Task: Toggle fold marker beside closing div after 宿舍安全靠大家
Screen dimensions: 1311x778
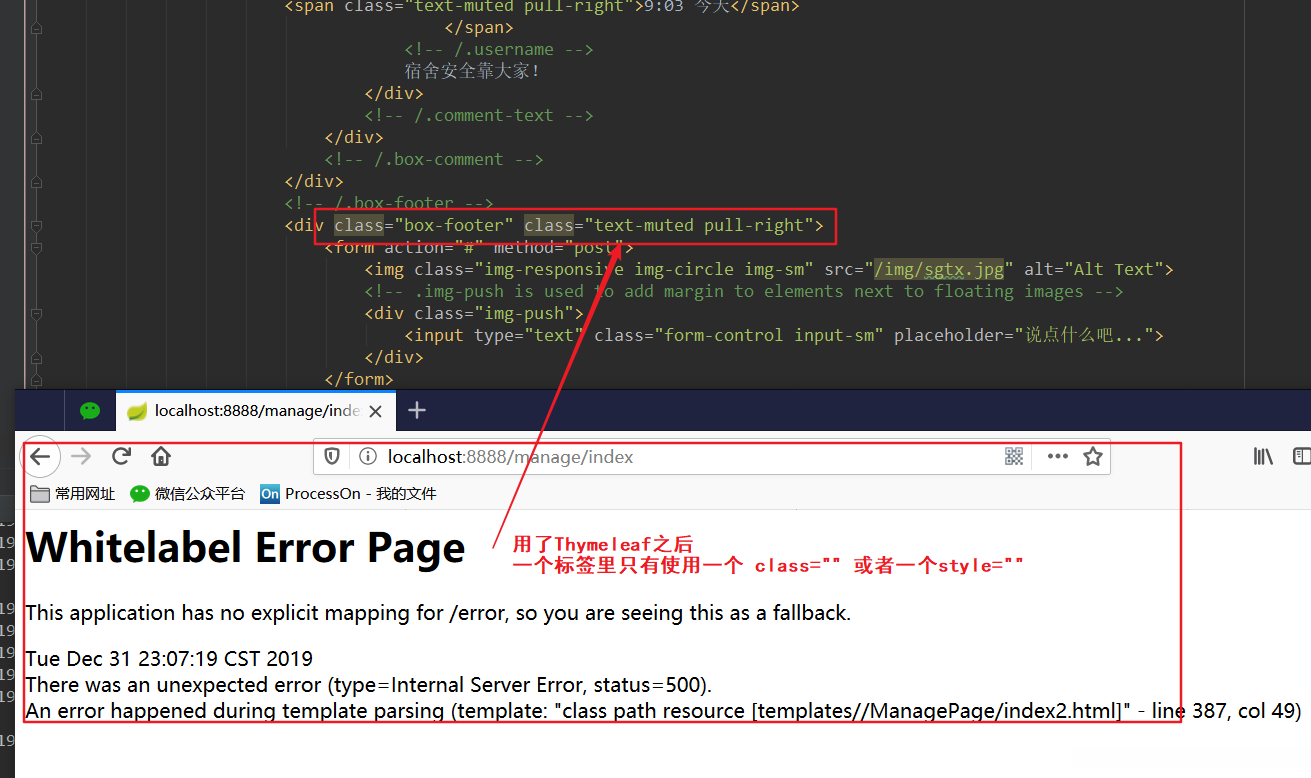Action: pos(37,94)
